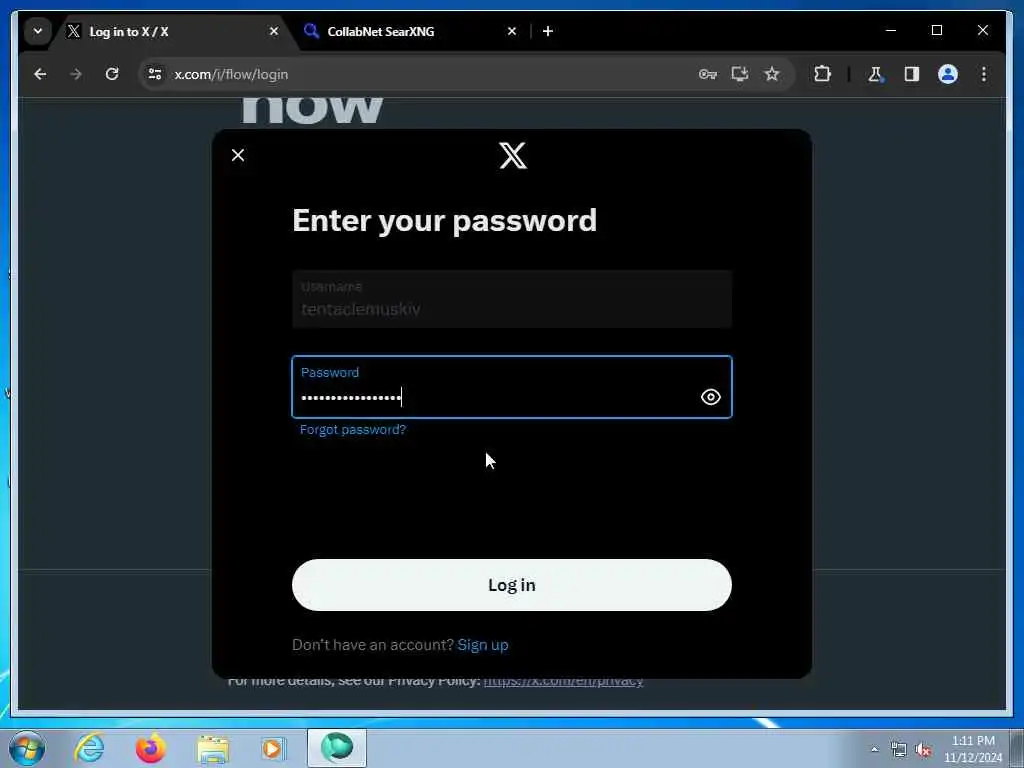1024x768 pixels.
Task: Toggle the browser side panel
Action: pos(912,74)
